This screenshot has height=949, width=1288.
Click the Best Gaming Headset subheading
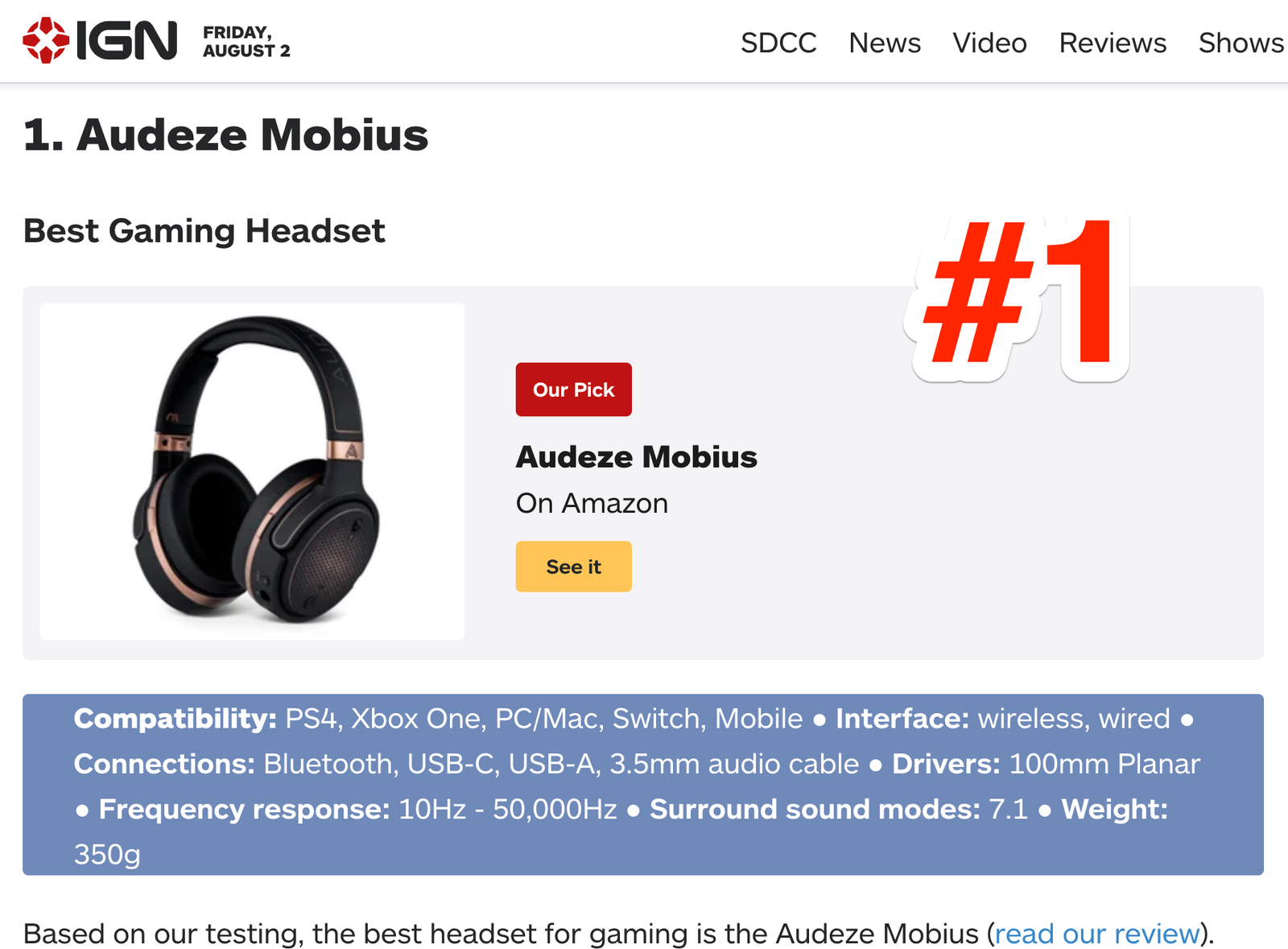[x=204, y=231]
